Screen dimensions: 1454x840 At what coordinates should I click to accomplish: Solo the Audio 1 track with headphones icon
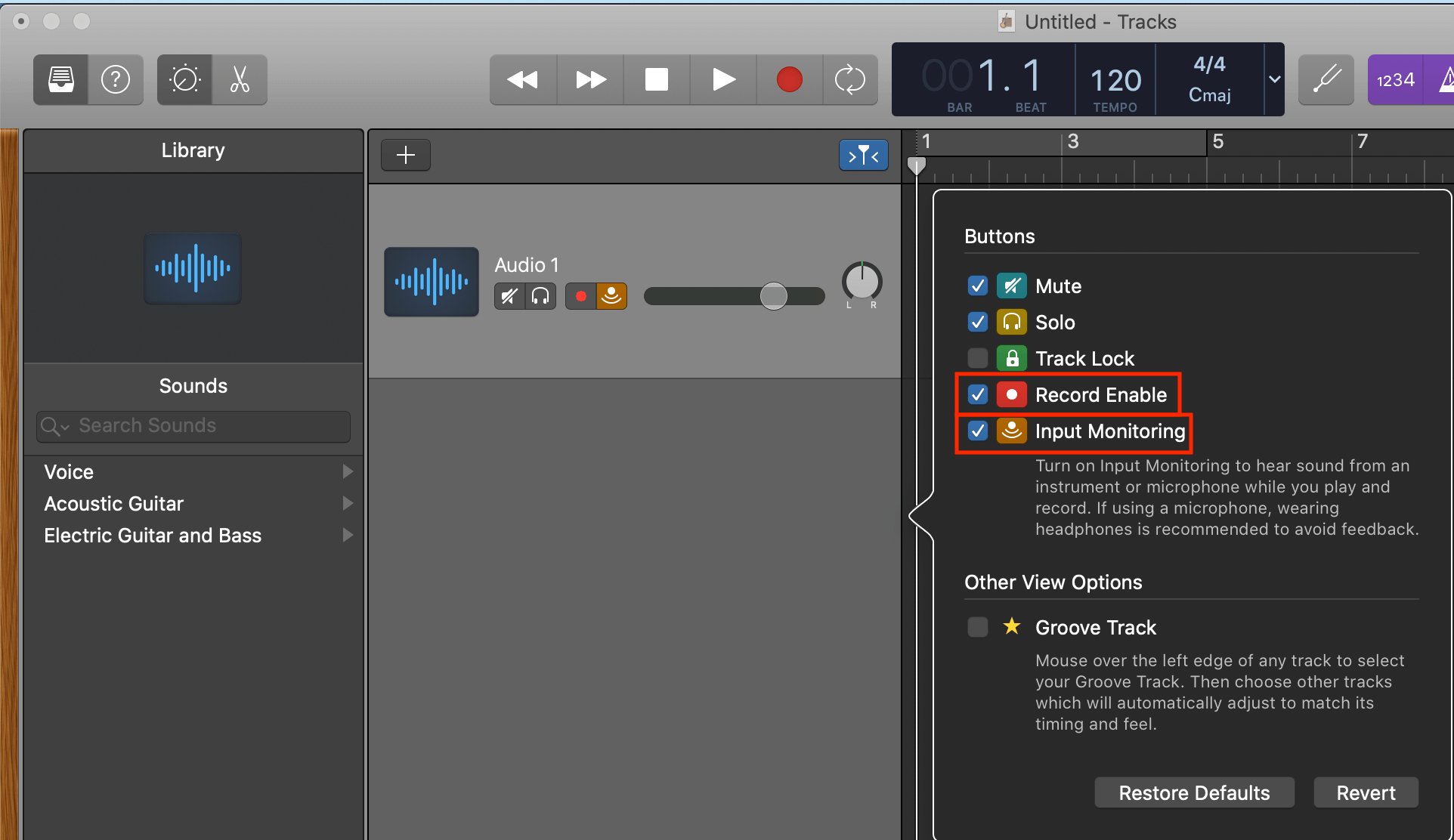(x=540, y=296)
